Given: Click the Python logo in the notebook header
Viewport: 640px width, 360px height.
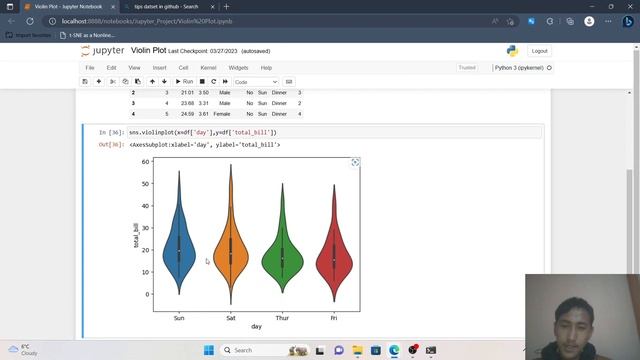Looking at the screenshot, I should (512, 51).
